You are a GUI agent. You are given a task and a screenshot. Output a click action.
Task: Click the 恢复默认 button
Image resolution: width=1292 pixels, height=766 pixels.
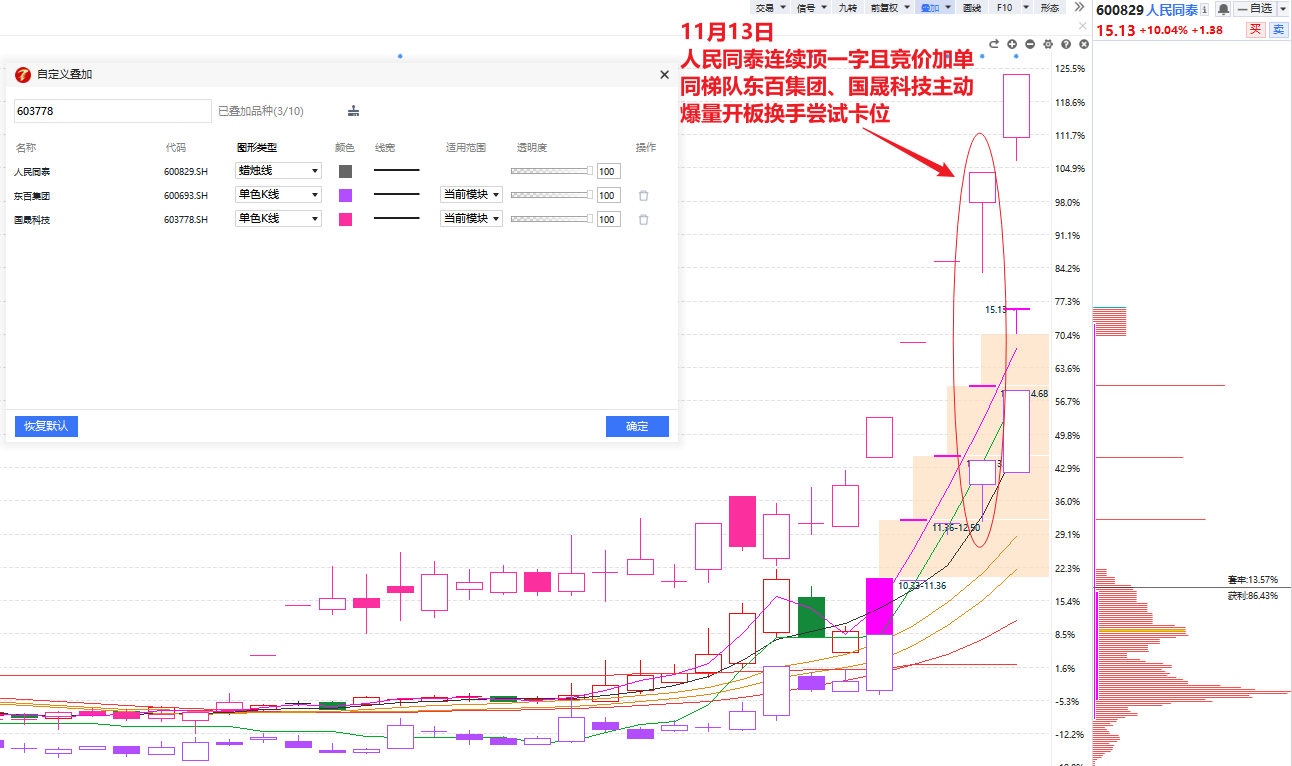pyautogui.click(x=46, y=426)
